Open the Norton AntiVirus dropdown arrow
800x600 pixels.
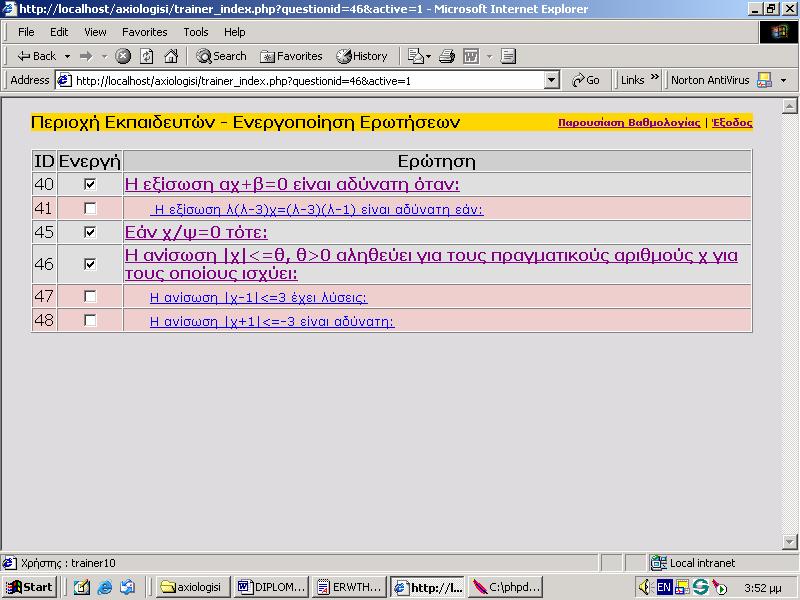(784, 80)
